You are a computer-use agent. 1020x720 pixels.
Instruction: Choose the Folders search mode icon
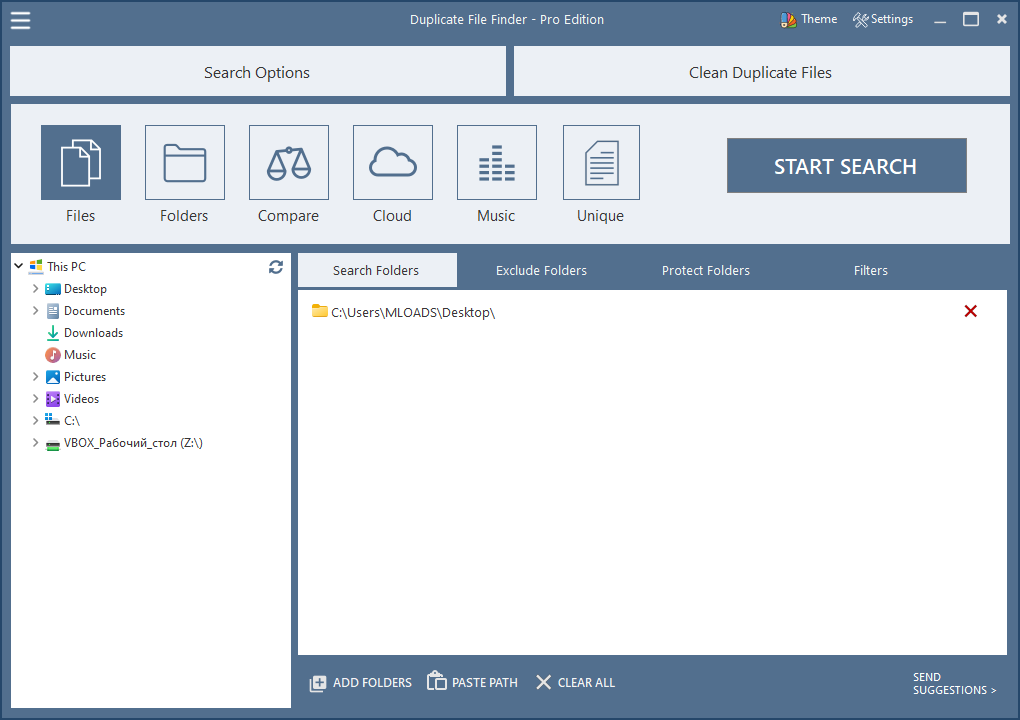click(x=185, y=163)
